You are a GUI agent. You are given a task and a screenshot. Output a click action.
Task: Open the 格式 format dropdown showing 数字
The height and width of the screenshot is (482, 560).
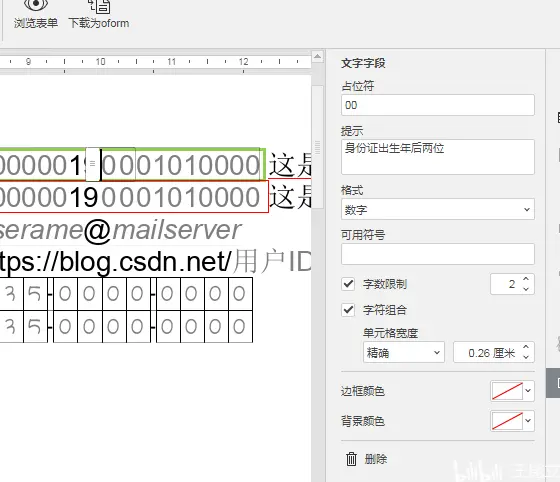point(438,209)
